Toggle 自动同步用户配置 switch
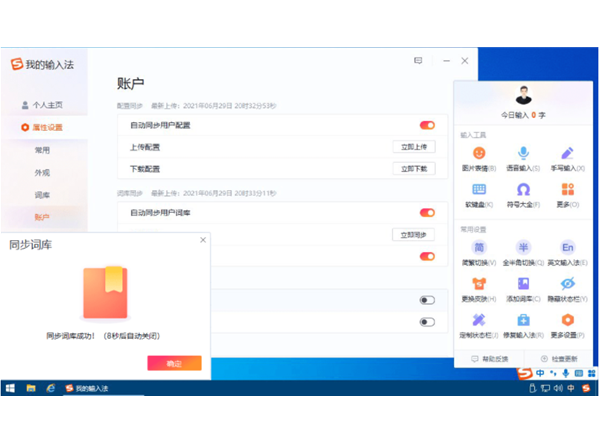 pyautogui.click(x=427, y=125)
